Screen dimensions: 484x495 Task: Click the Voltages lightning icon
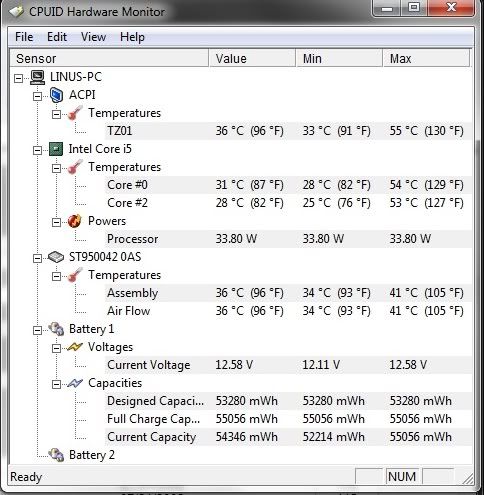pos(75,347)
